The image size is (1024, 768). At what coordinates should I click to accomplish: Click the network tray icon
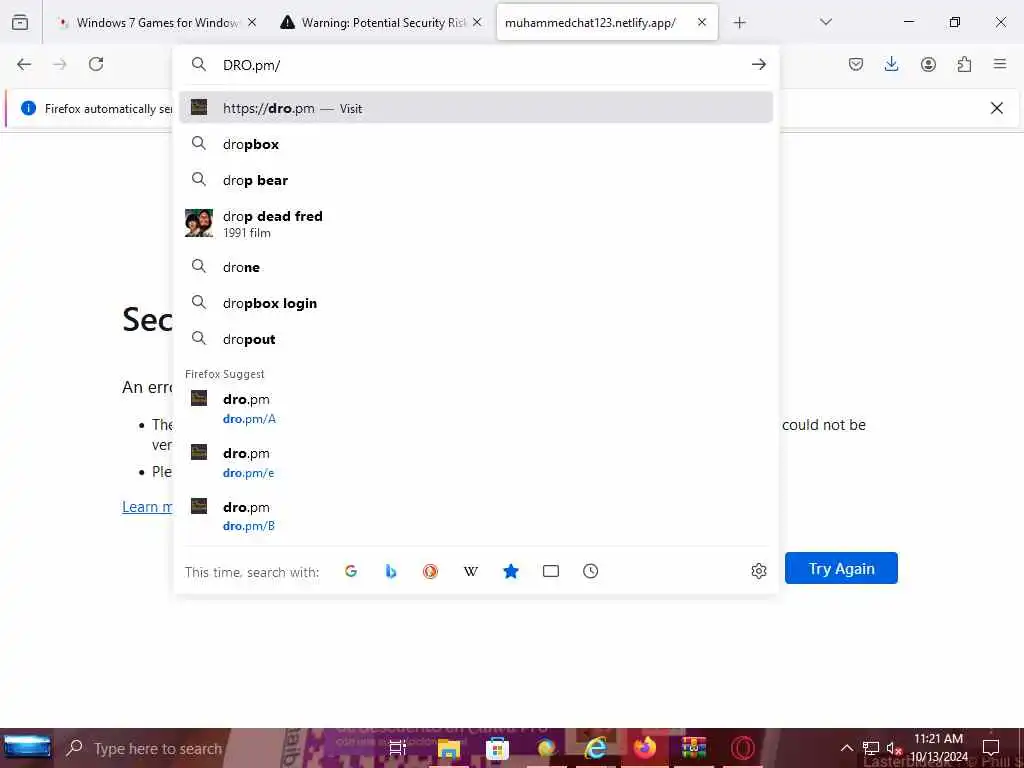871,748
